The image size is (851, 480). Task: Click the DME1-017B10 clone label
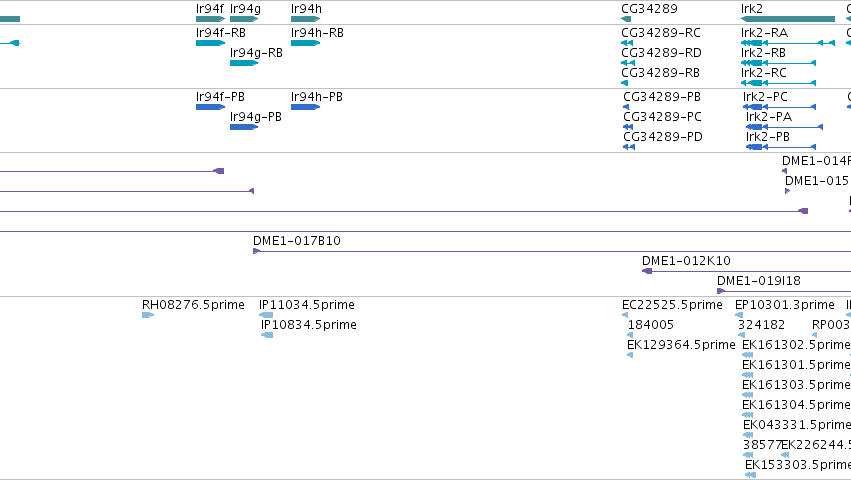coord(297,241)
